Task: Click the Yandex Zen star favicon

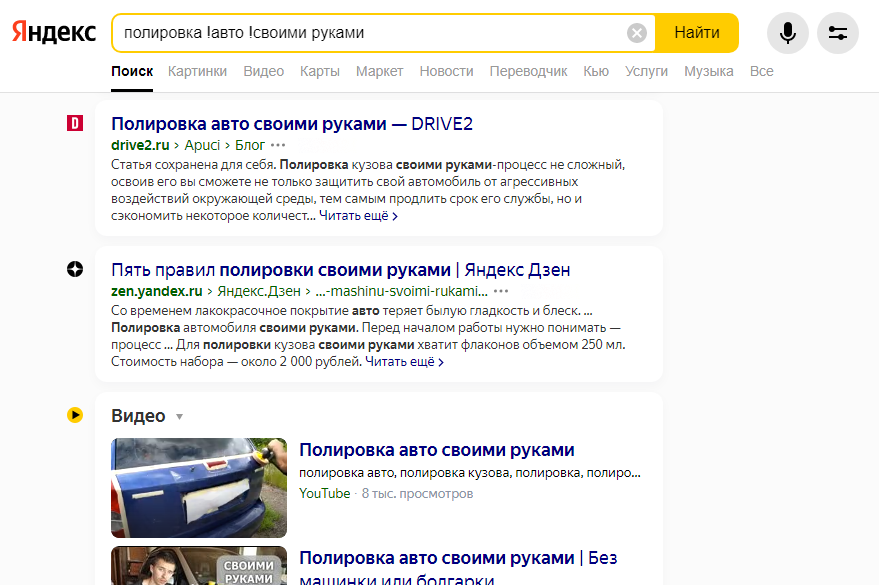Action: pyautogui.click(x=75, y=269)
